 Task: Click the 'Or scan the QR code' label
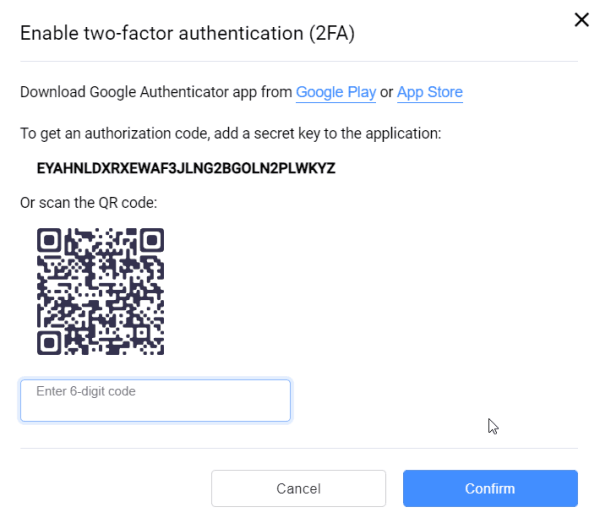pos(89,203)
